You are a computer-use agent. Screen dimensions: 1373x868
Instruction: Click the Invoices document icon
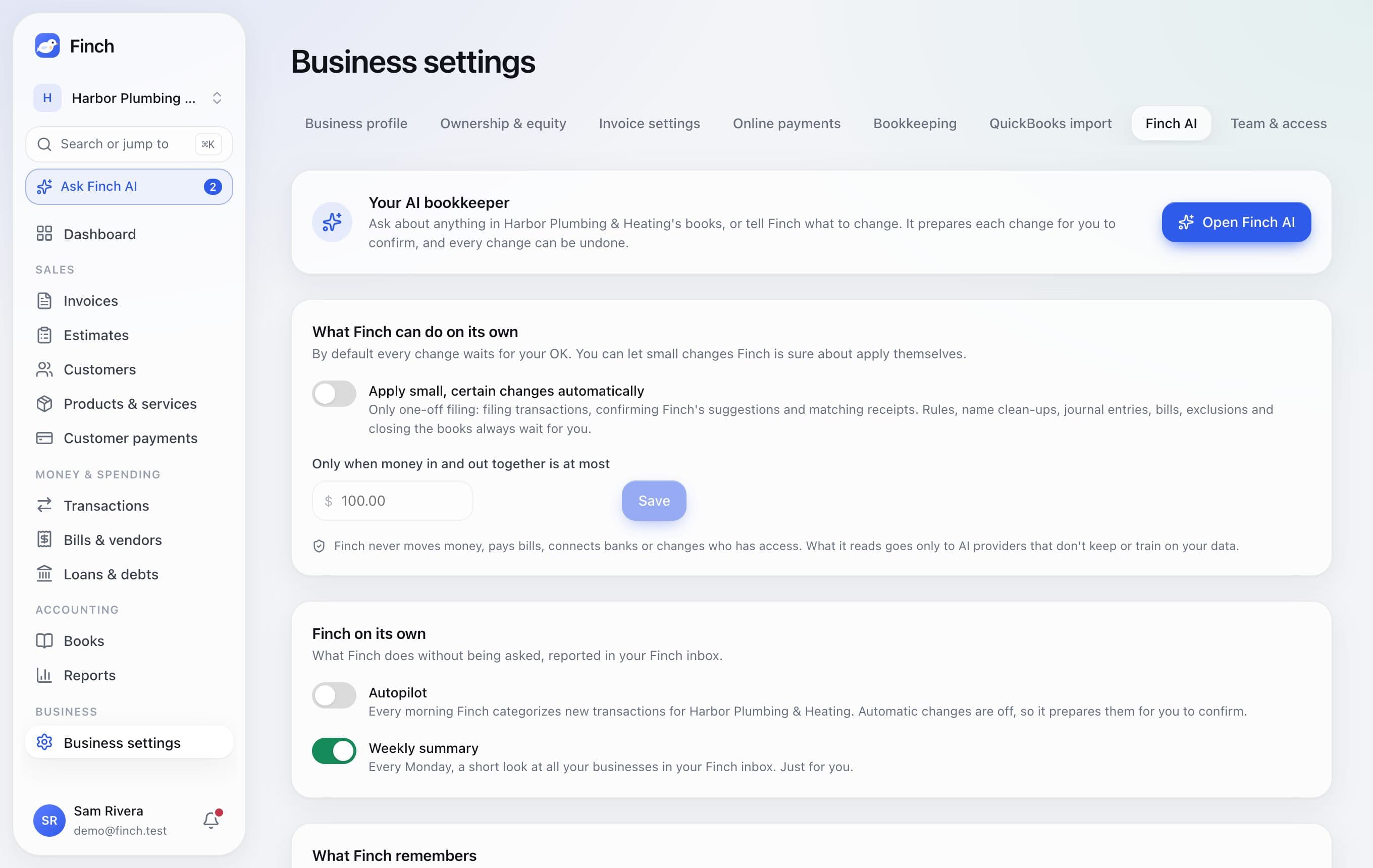pos(44,300)
